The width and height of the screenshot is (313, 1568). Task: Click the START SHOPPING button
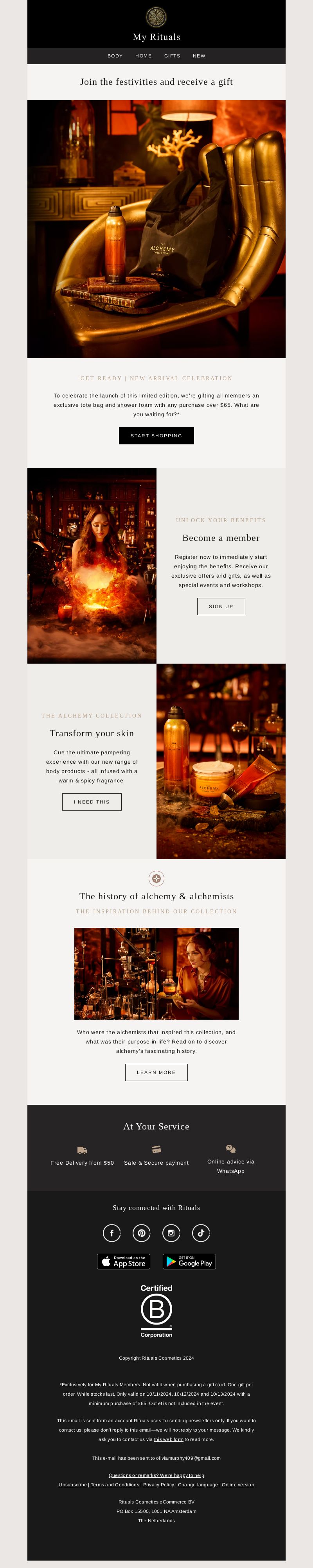(x=156, y=436)
